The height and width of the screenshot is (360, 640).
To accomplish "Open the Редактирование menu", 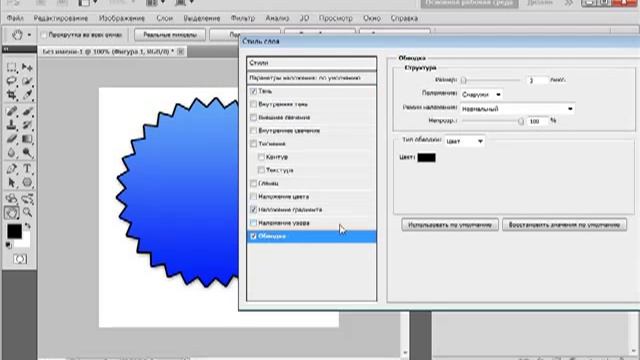I will 61,18.
